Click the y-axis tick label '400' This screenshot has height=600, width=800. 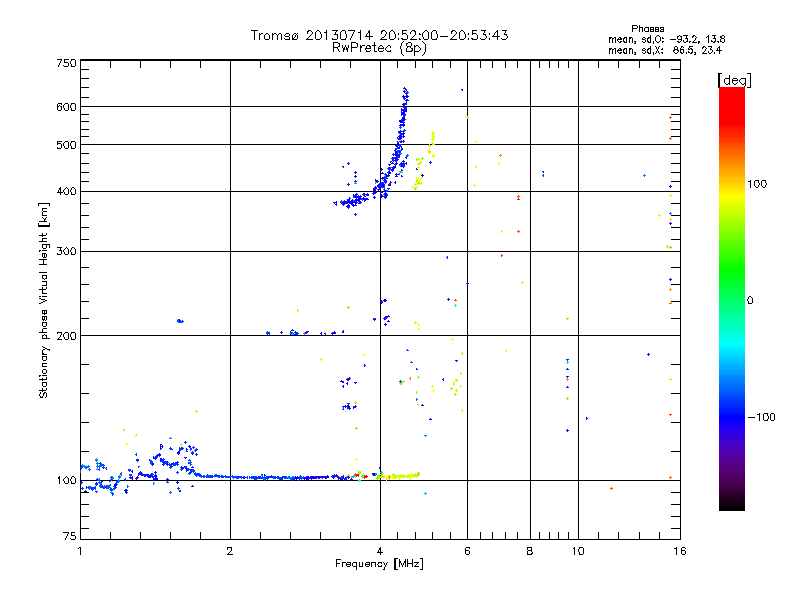tap(66, 192)
